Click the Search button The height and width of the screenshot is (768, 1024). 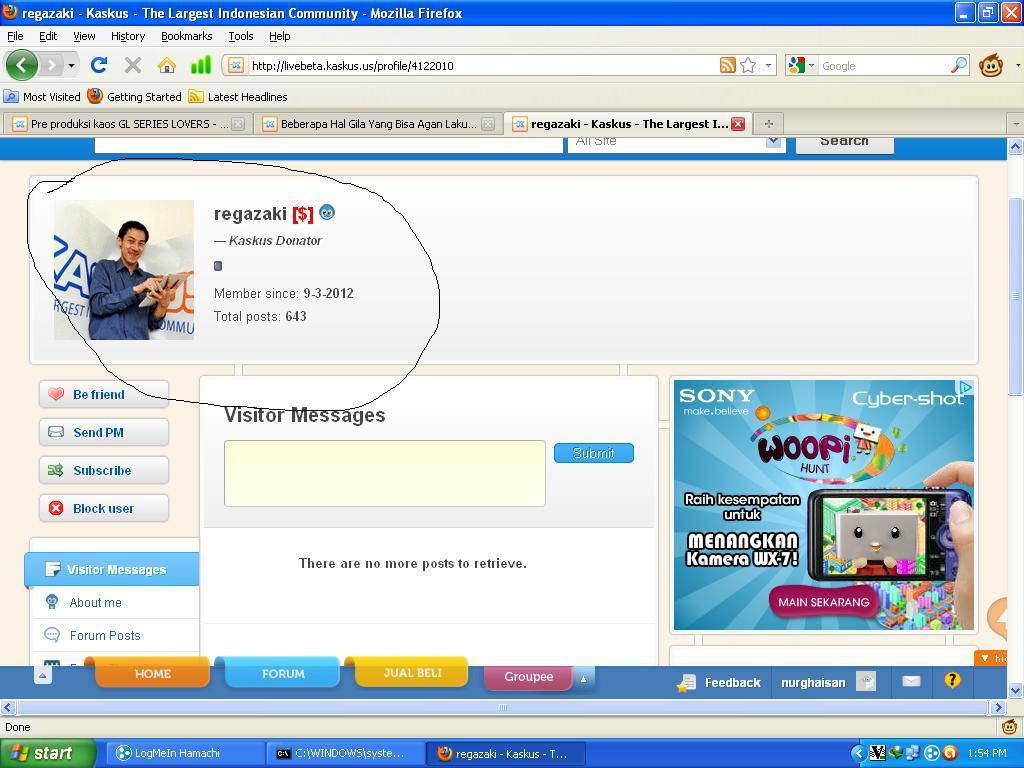[x=844, y=143]
